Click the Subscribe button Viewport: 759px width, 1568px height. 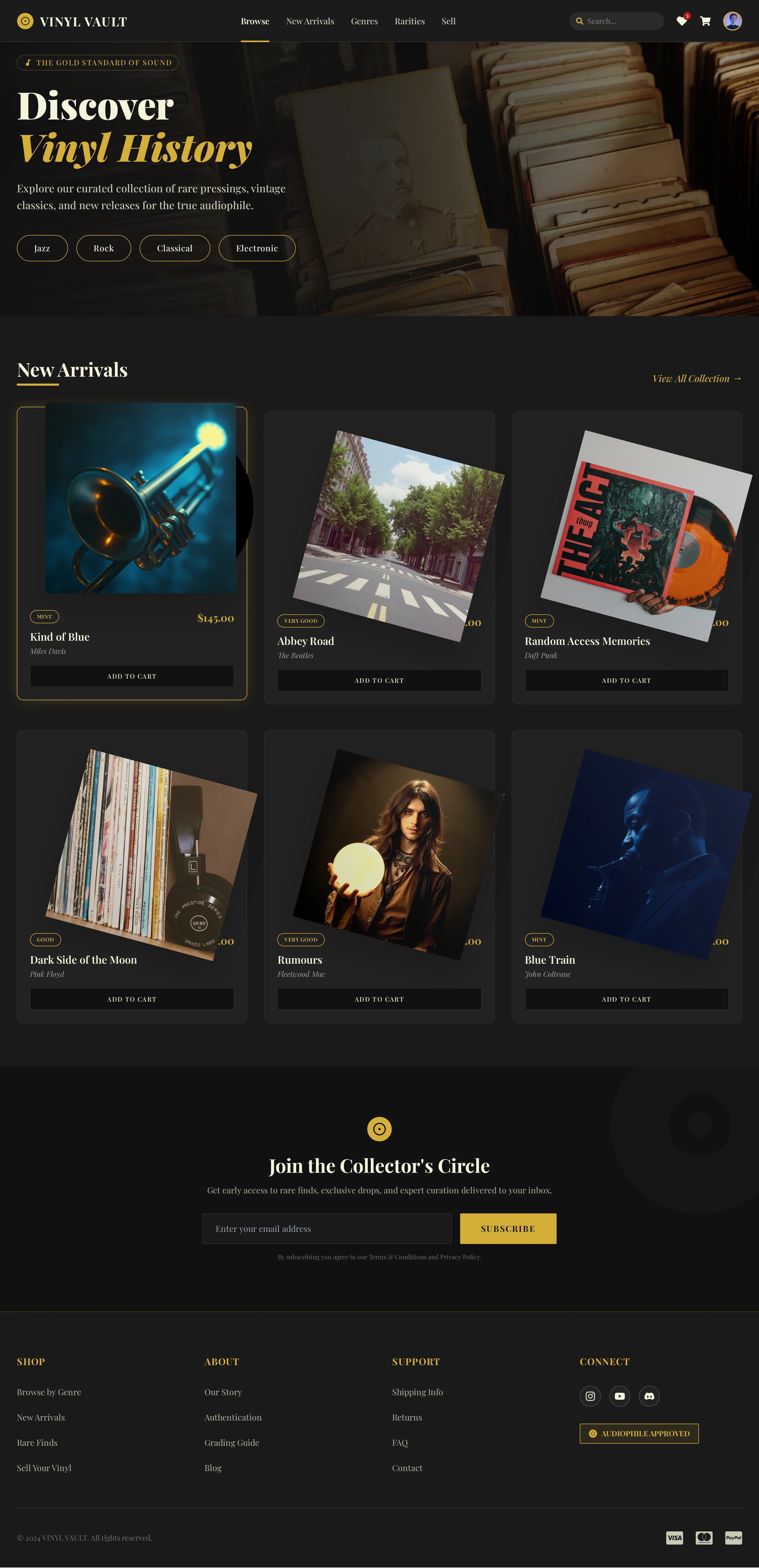[508, 1228]
